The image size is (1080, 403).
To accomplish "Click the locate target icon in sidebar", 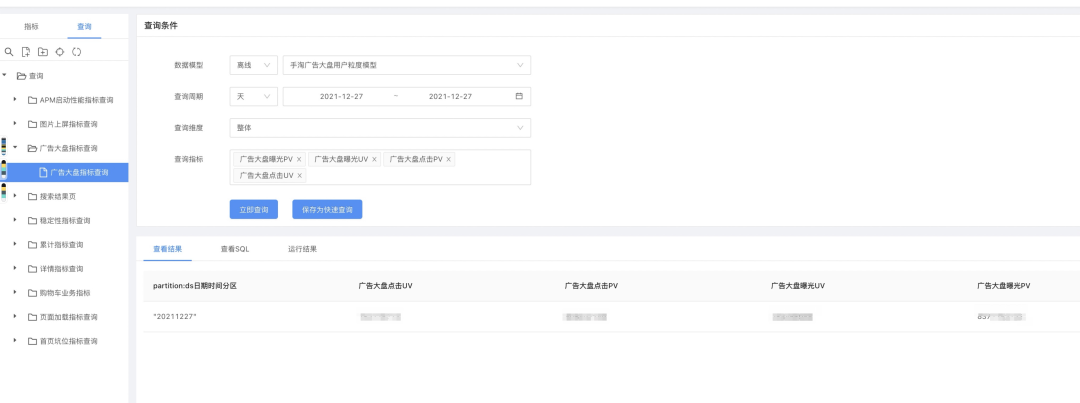I will pos(59,51).
